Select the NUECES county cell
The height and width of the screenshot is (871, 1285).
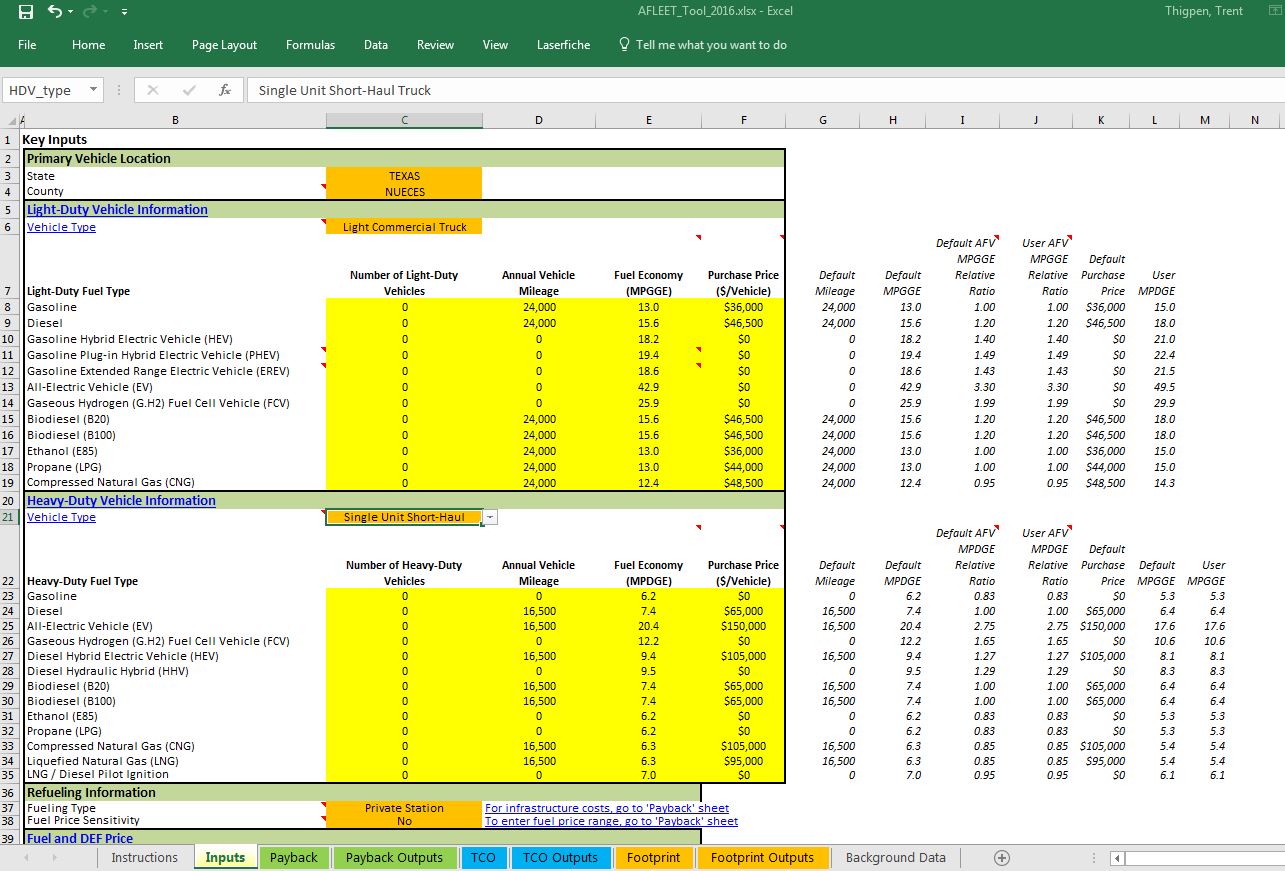point(404,191)
